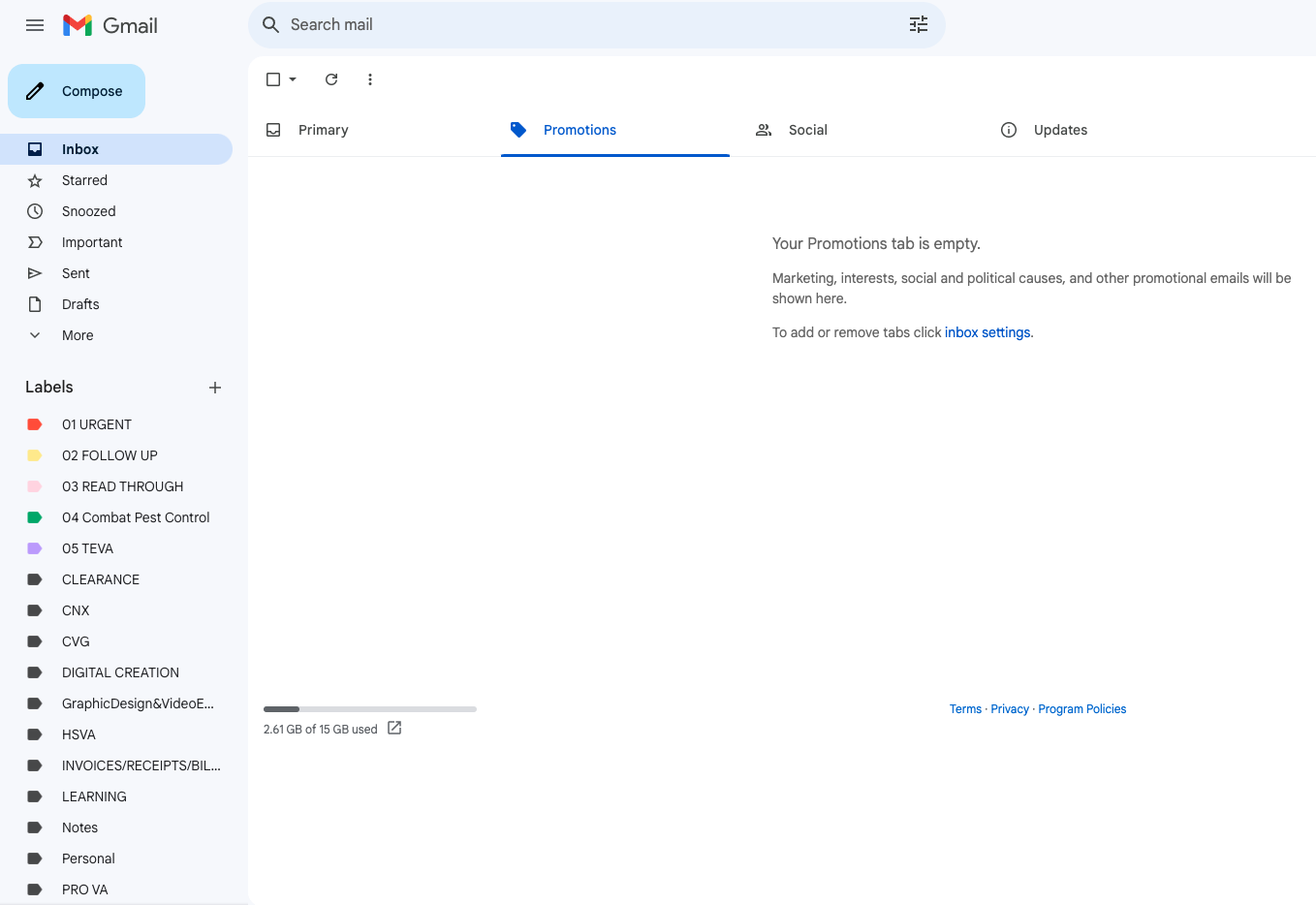Open the three-dot more options menu

click(x=370, y=79)
